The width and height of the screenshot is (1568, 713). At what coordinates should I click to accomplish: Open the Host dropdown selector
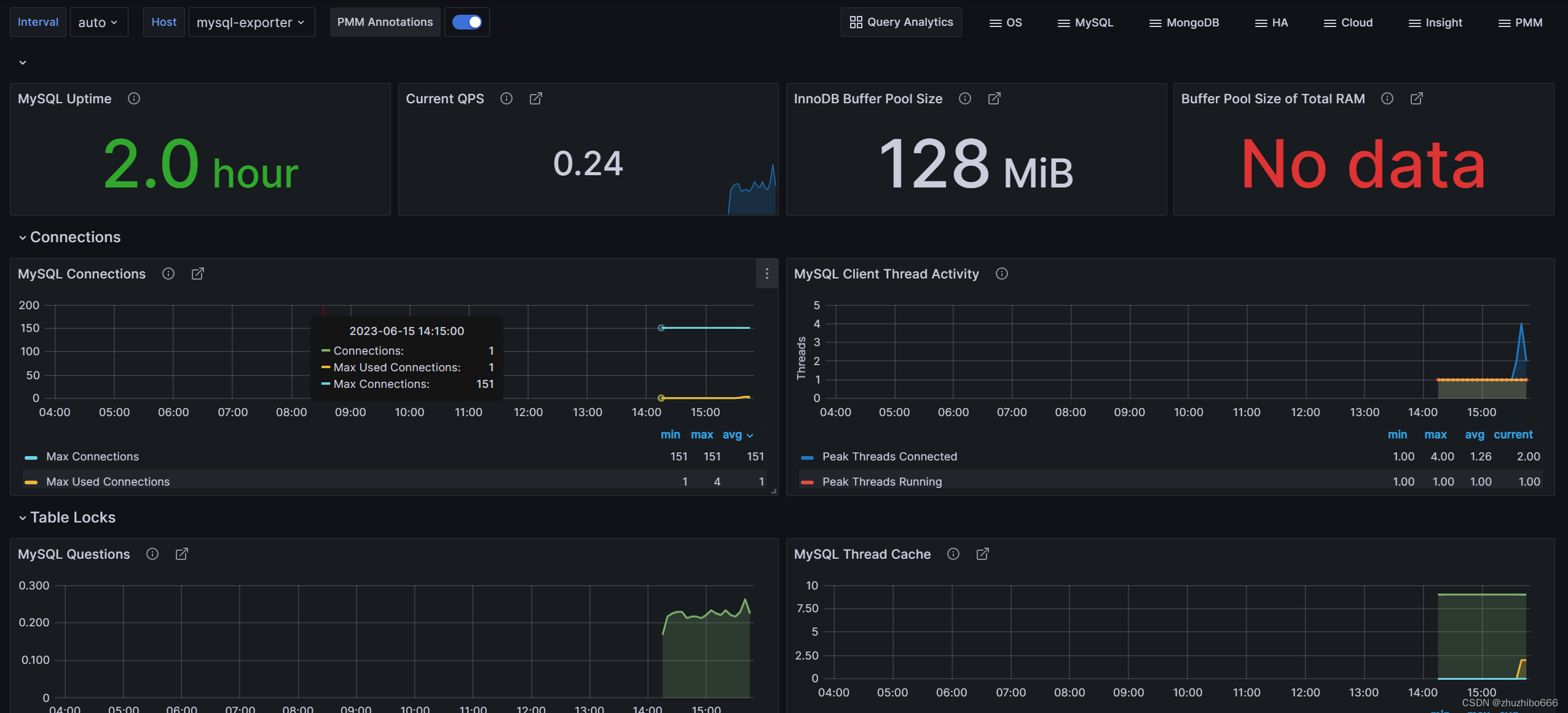(249, 21)
